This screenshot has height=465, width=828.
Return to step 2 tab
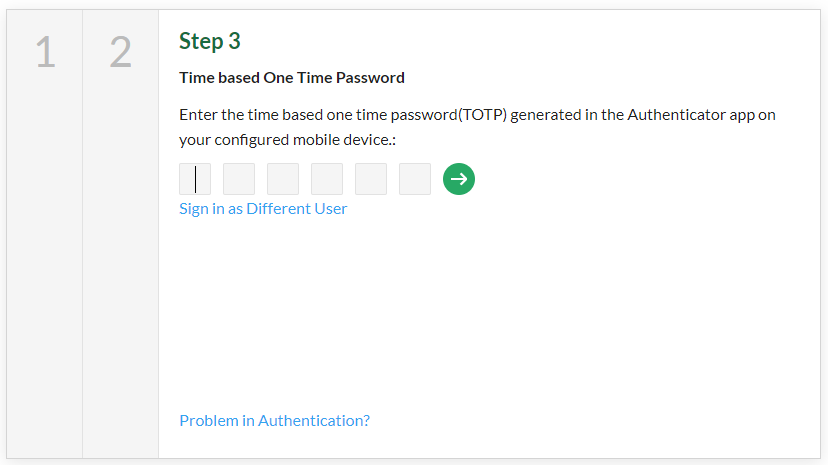[x=120, y=52]
